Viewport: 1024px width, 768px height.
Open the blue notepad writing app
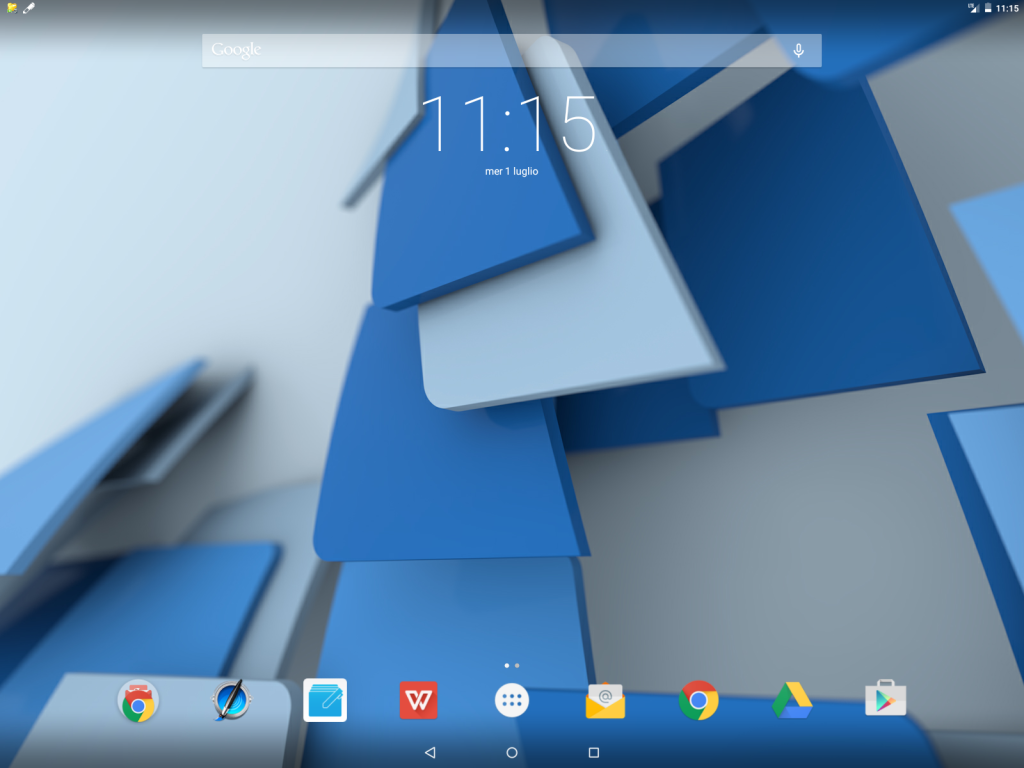[x=325, y=700]
